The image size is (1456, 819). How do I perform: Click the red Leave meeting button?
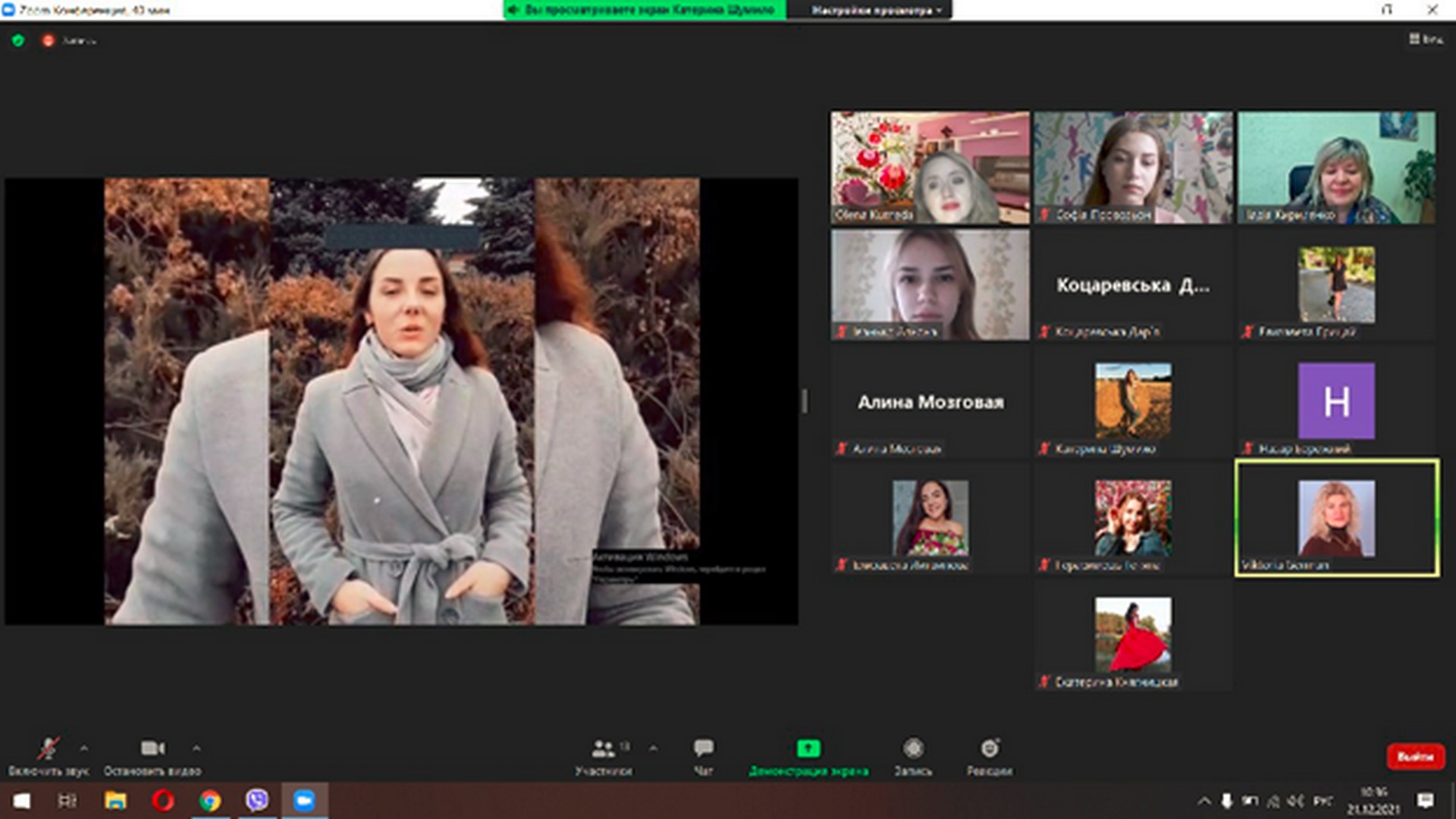point(1415,756)
